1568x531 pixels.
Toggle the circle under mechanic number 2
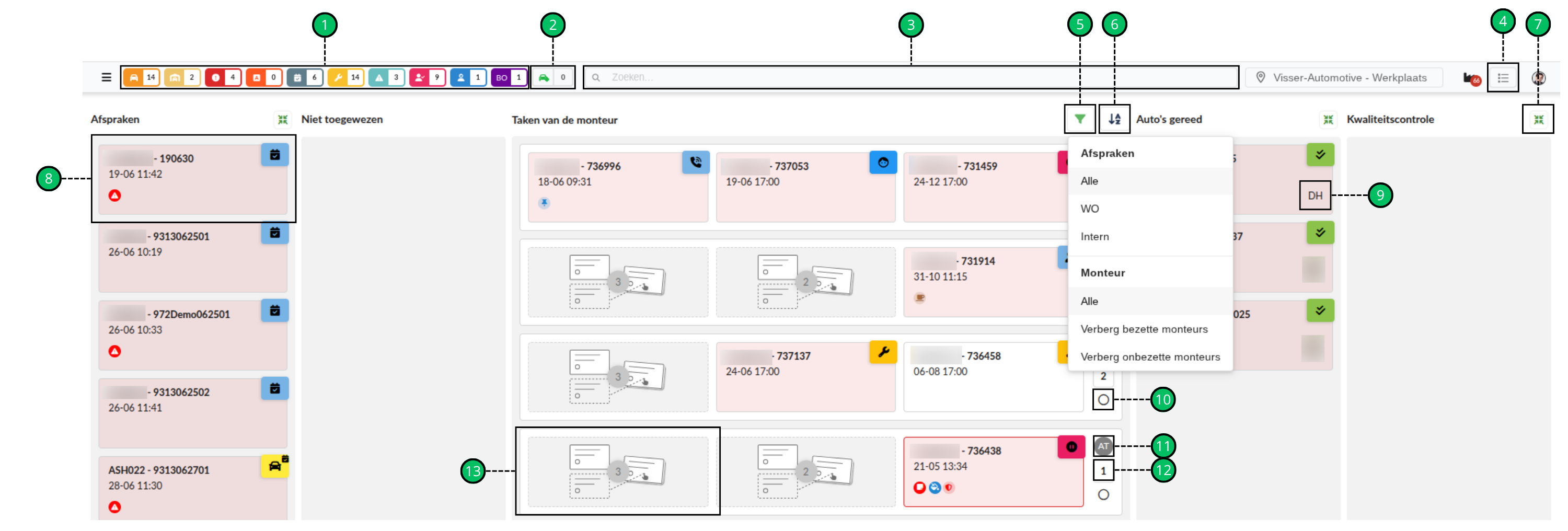click(1103, 400)
